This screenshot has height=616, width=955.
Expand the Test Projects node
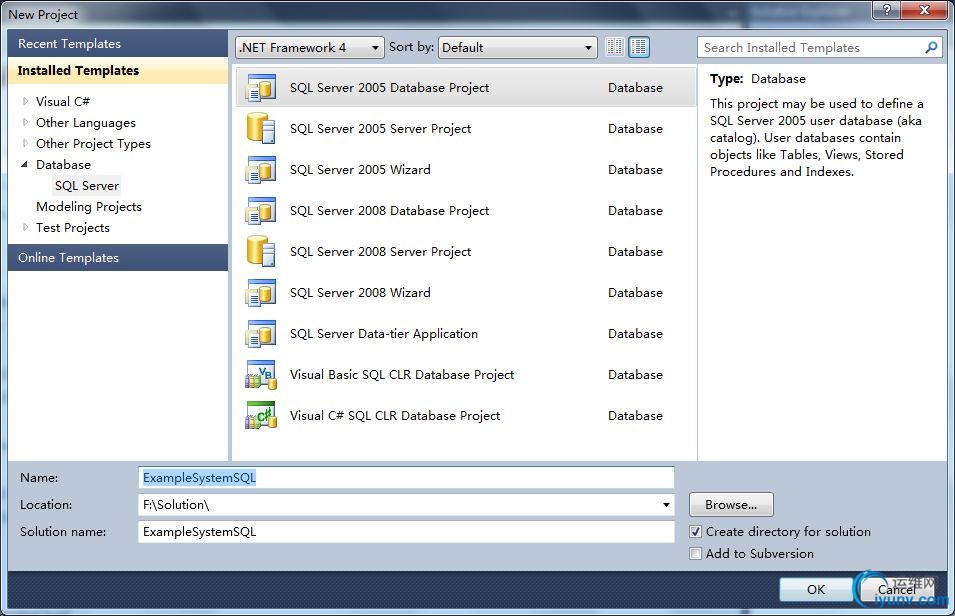pyautogui.click(x=25, y=228)
